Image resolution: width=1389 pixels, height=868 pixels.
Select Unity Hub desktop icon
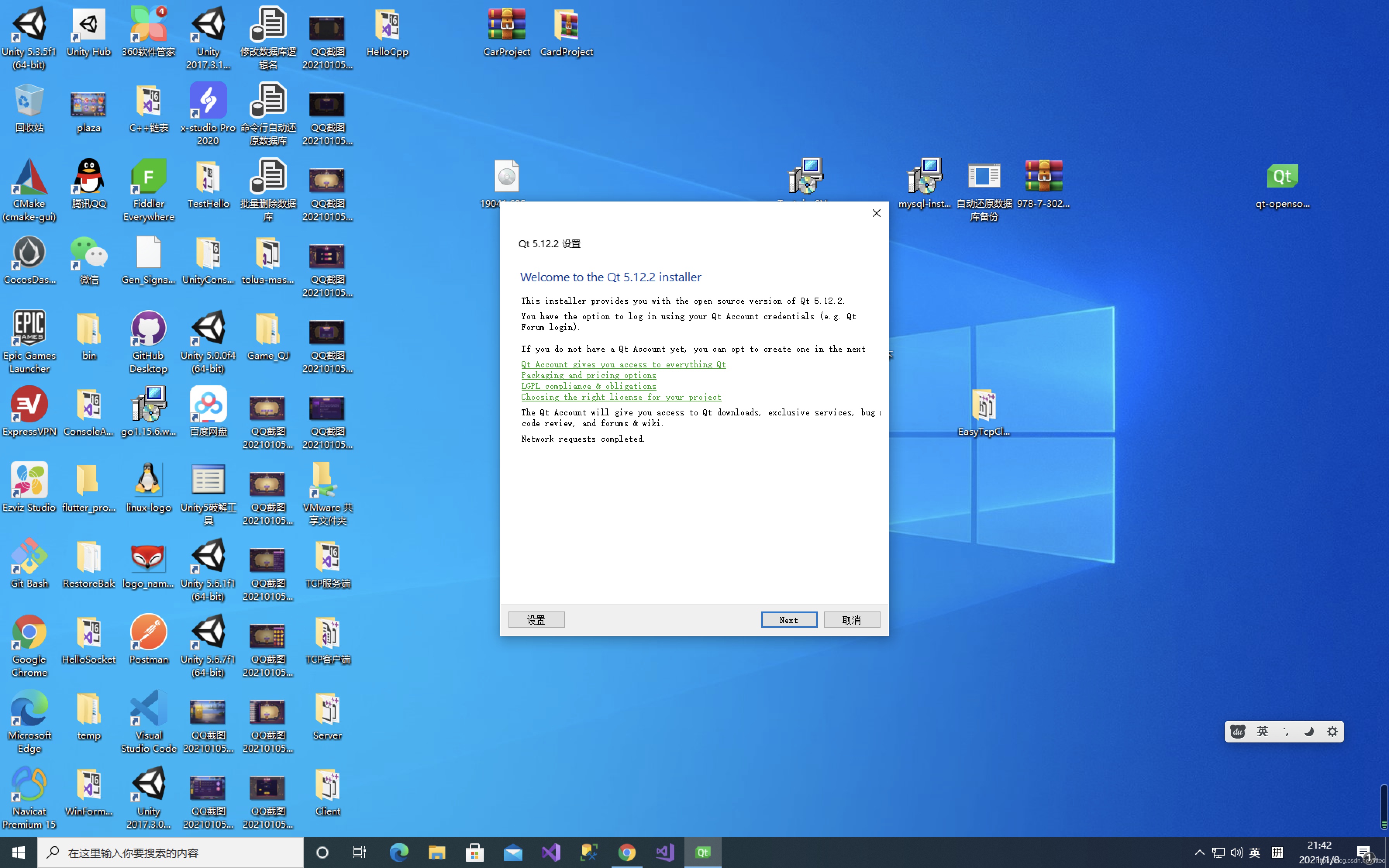click(88, 31)
